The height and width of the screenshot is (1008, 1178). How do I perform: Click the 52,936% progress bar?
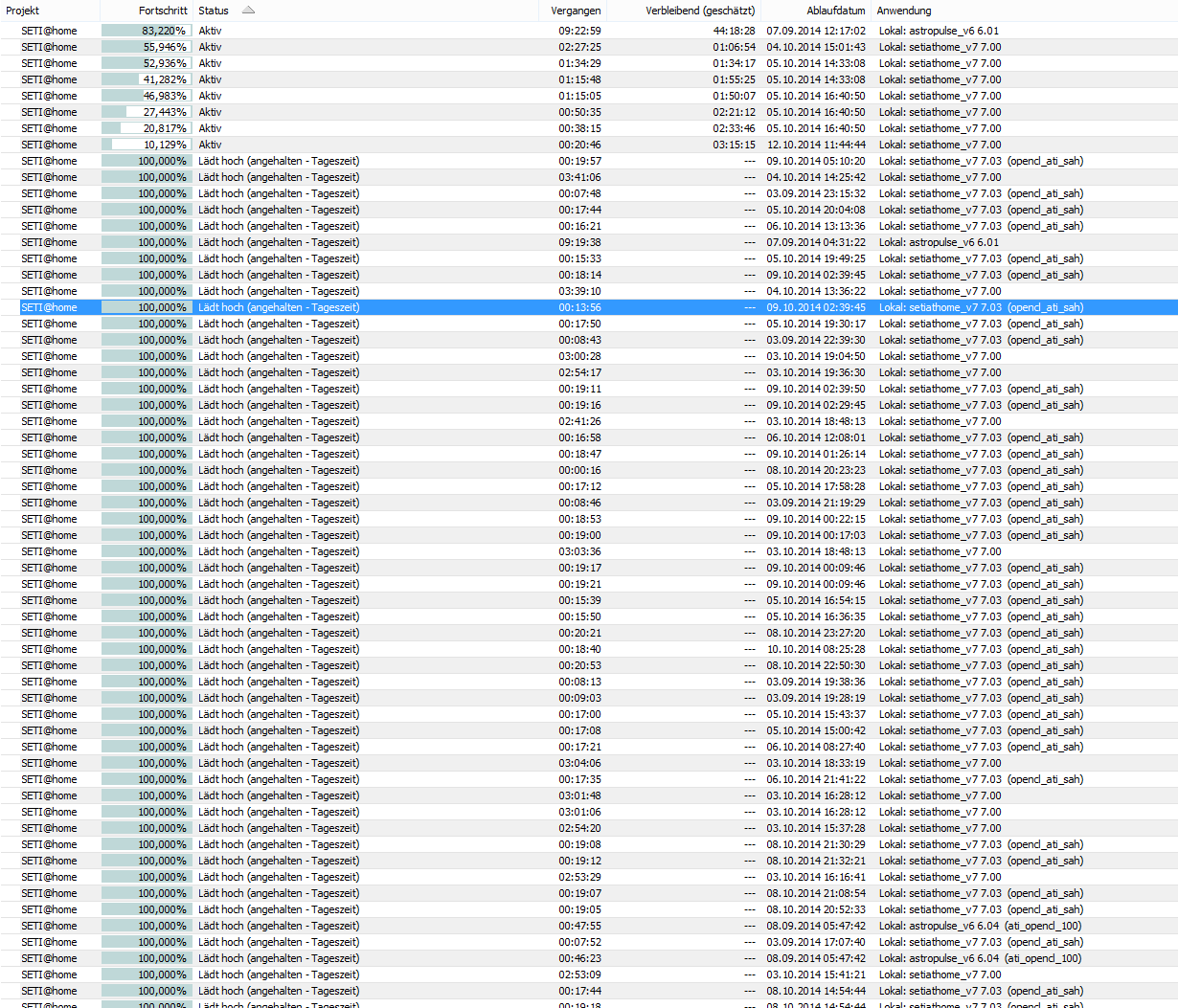coord(147,63)
